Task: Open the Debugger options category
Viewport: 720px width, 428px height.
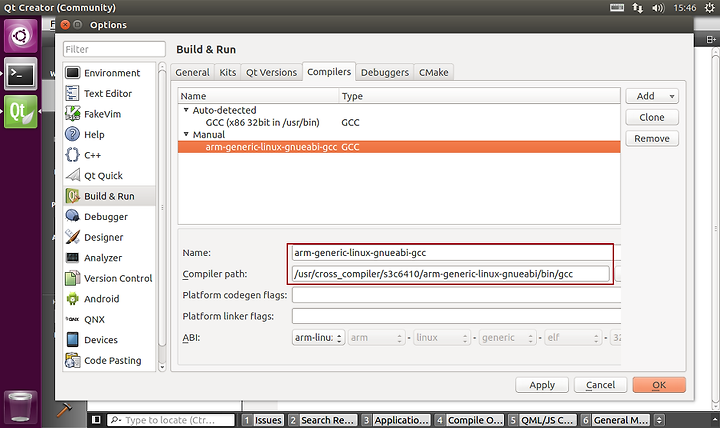Action: pyautogui.click(x=109, y=217)
